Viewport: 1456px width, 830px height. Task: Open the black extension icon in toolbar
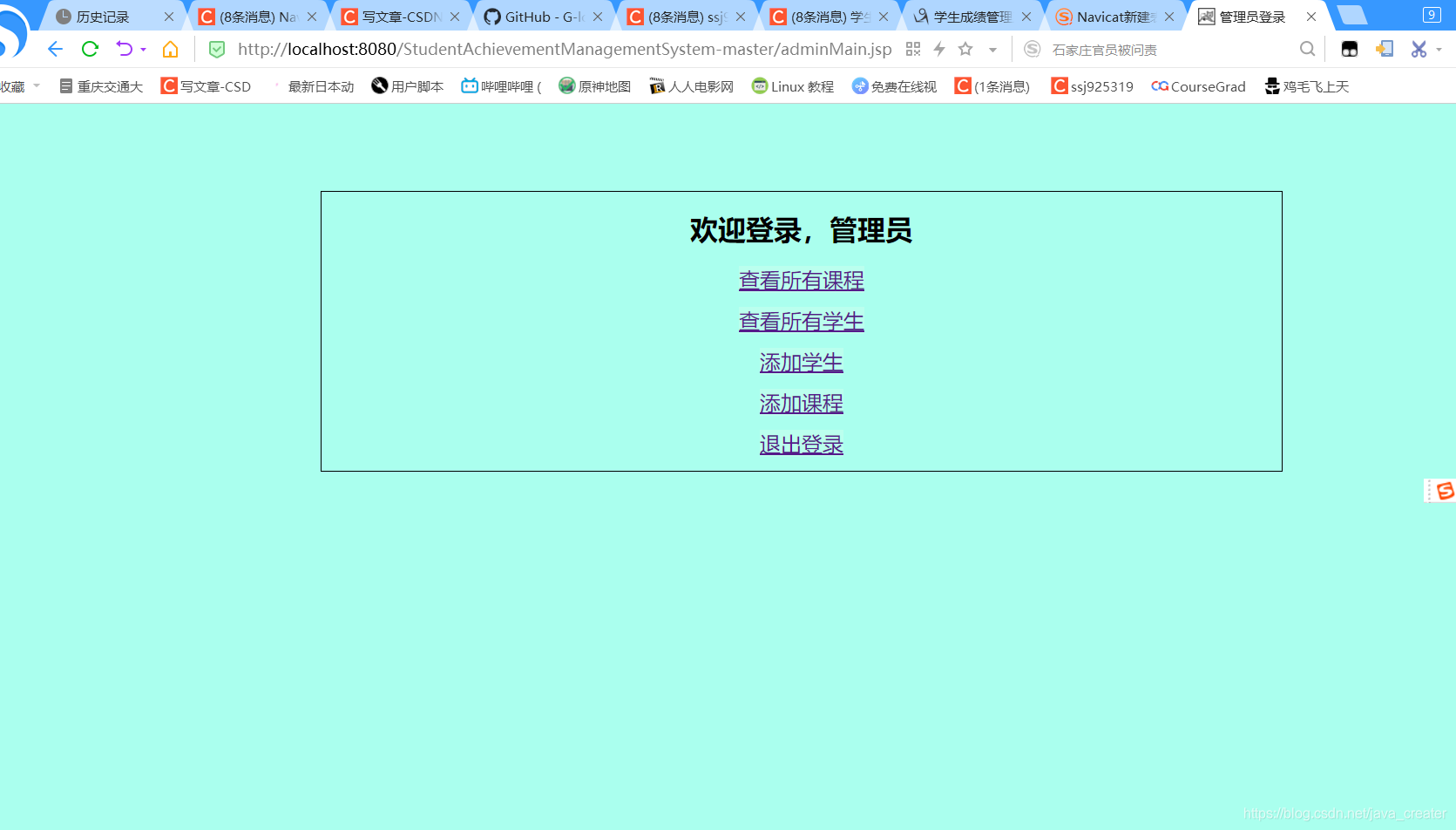[x=1350, y=50]
